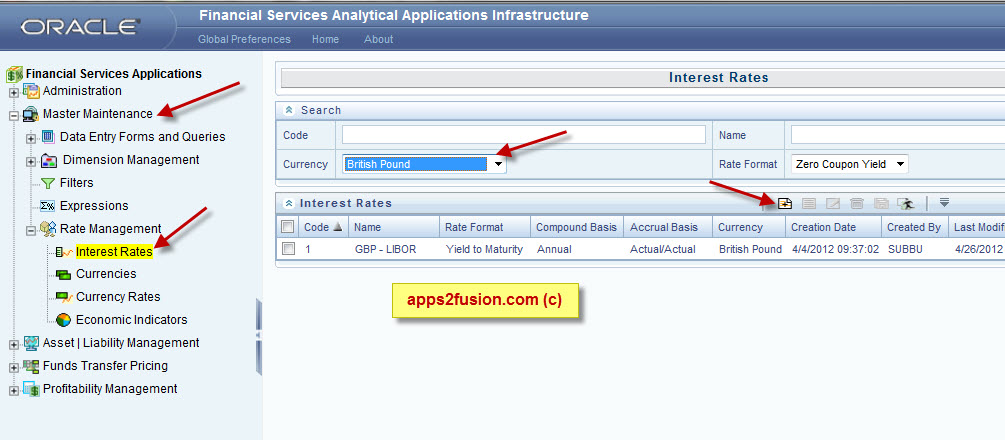Click the GBP - LIBOR name cell
1005x440 pixels.
click(x=385, y=249)
